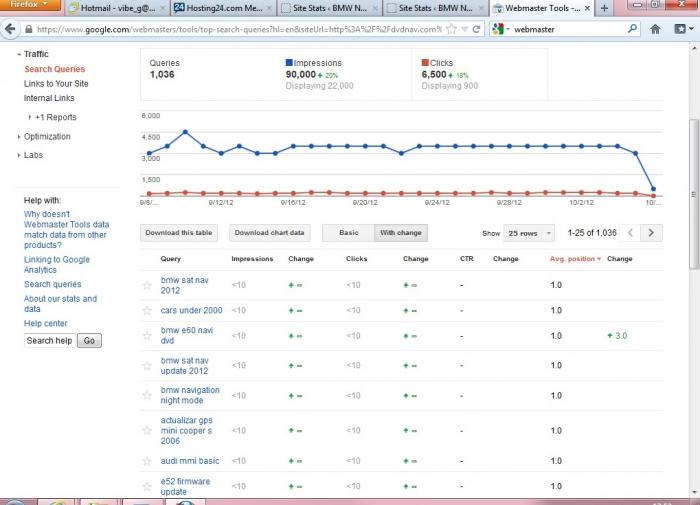Open a new tab with plus button
The image size is (700, 505).
(604, 8)
